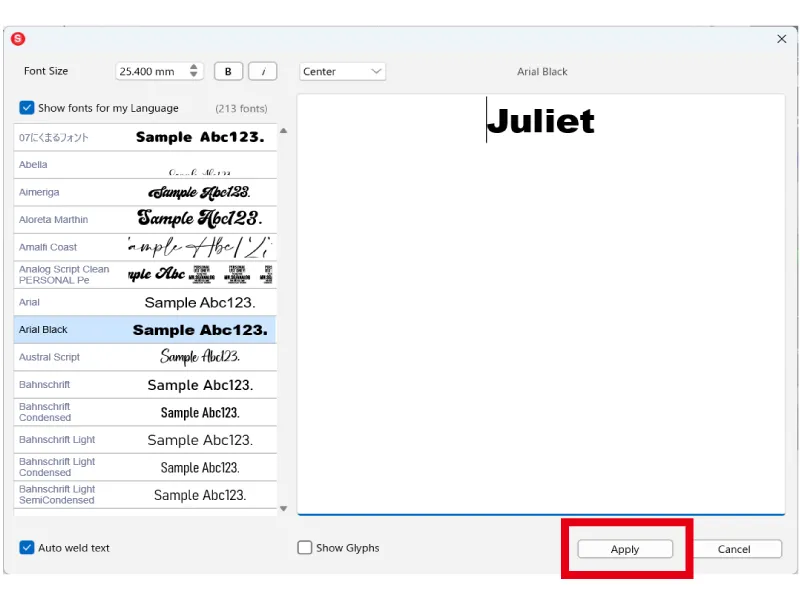Apply bold formatting with the B icon

228,71
